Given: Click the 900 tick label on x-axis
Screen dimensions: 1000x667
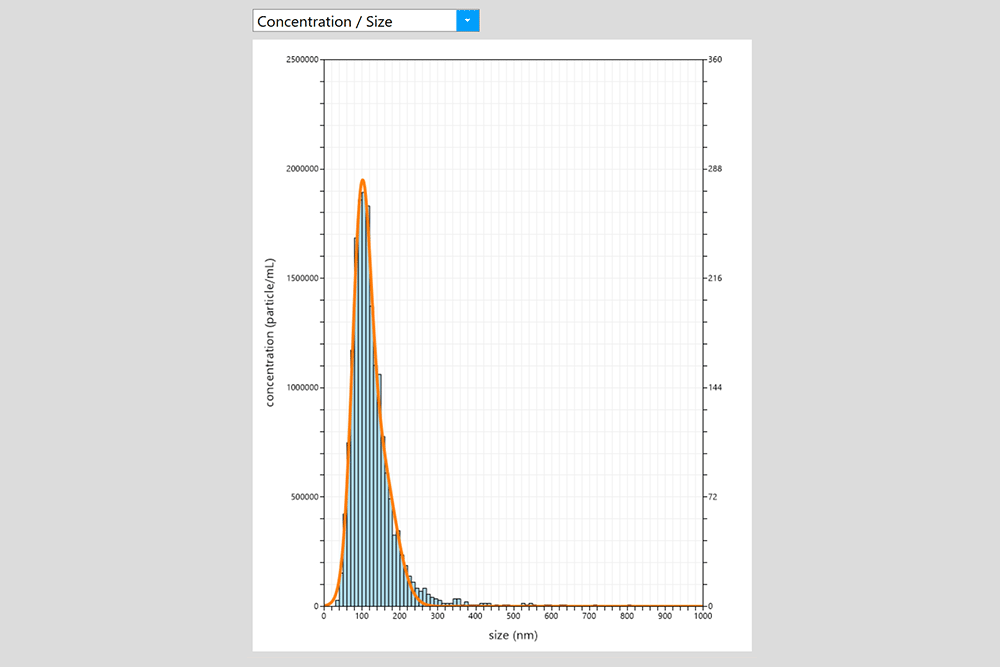Looking at the screenshot, I should (665, 617).
